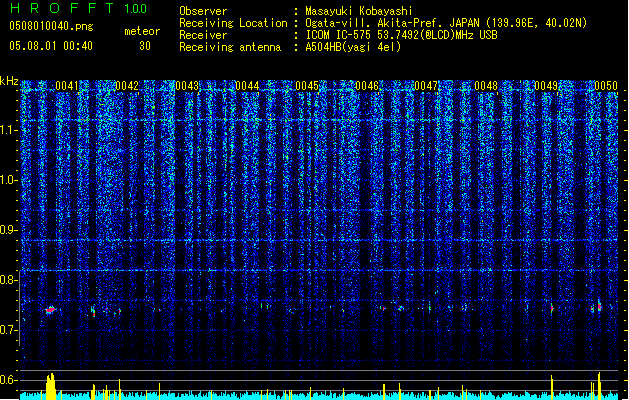629x400 pixels.
Task: Click the filename 0508010040.png
Action: [x=51, y=26]
